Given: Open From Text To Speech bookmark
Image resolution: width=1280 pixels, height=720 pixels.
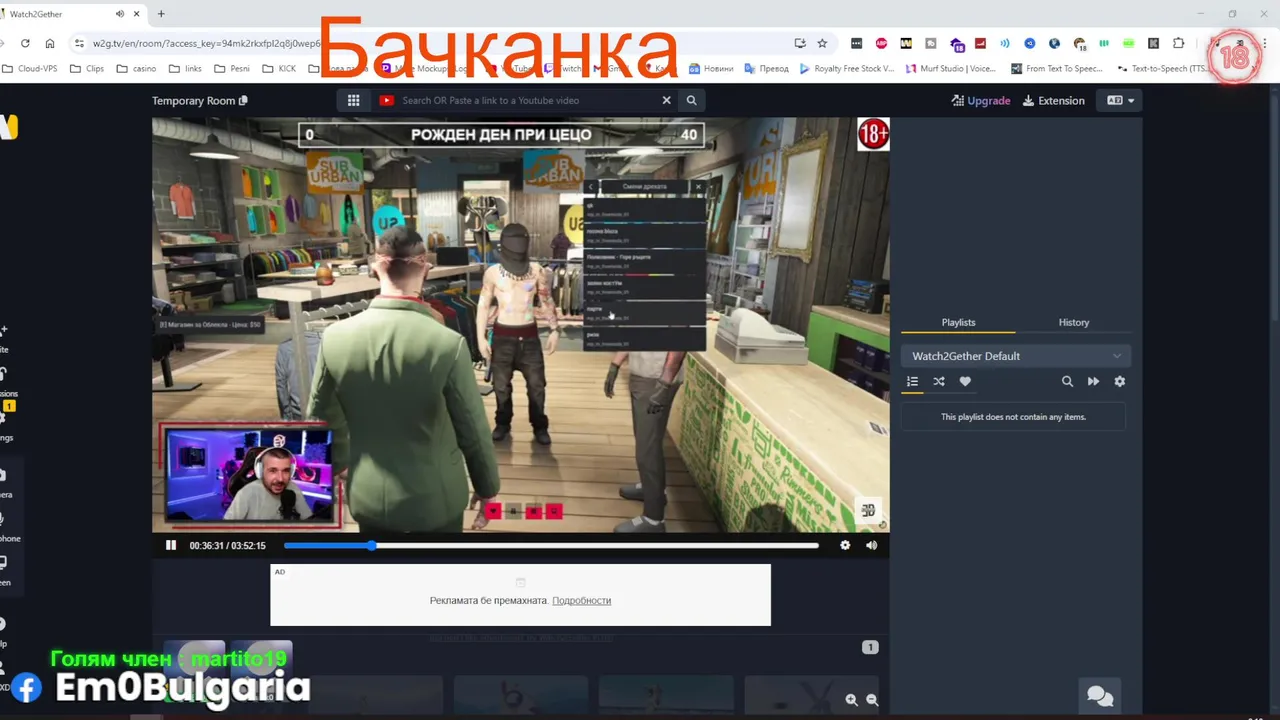Looking at the screenshot, I should pos(1056,68).
